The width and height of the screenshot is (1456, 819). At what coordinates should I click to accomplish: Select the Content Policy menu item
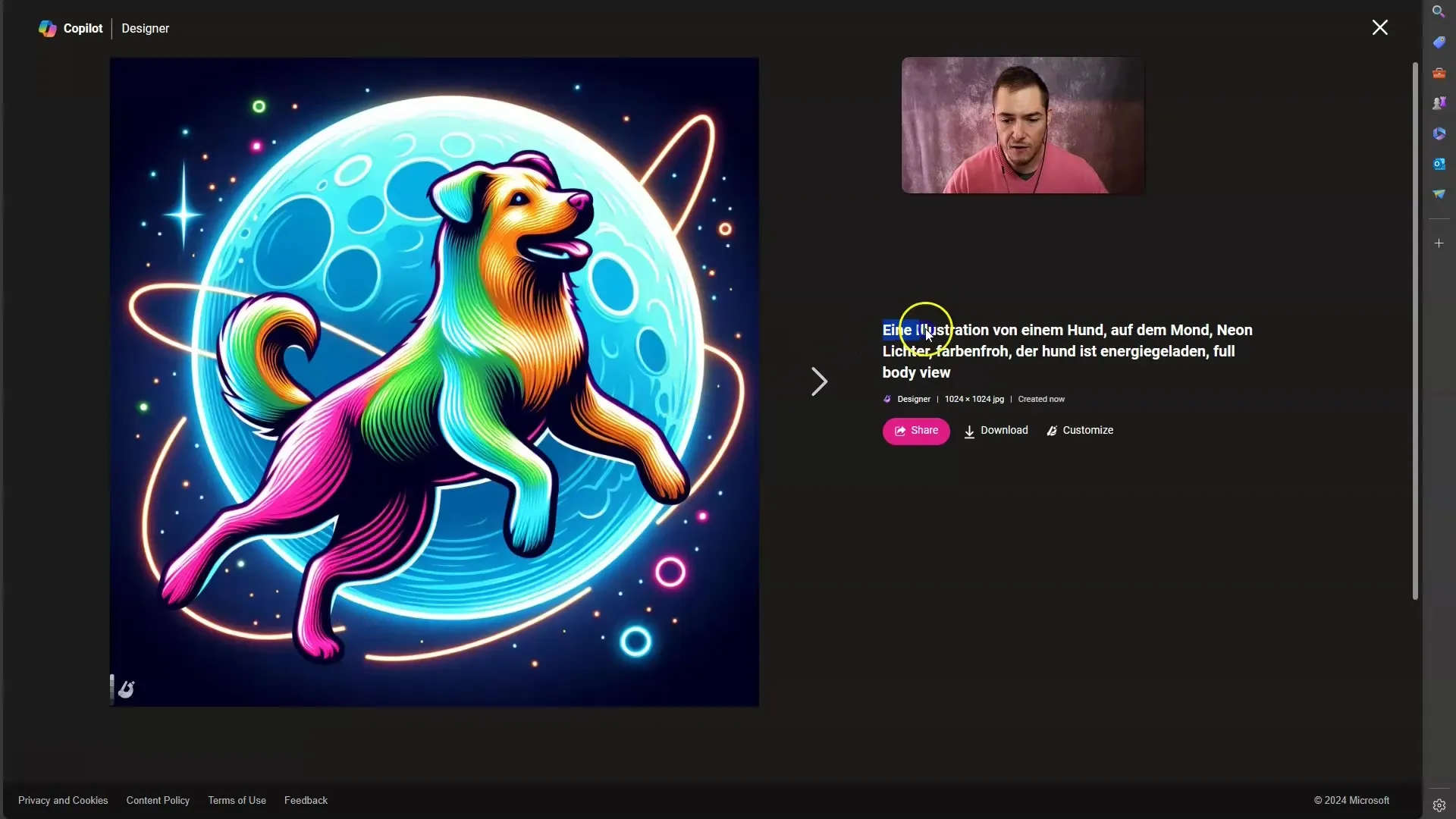click(158, 800)
